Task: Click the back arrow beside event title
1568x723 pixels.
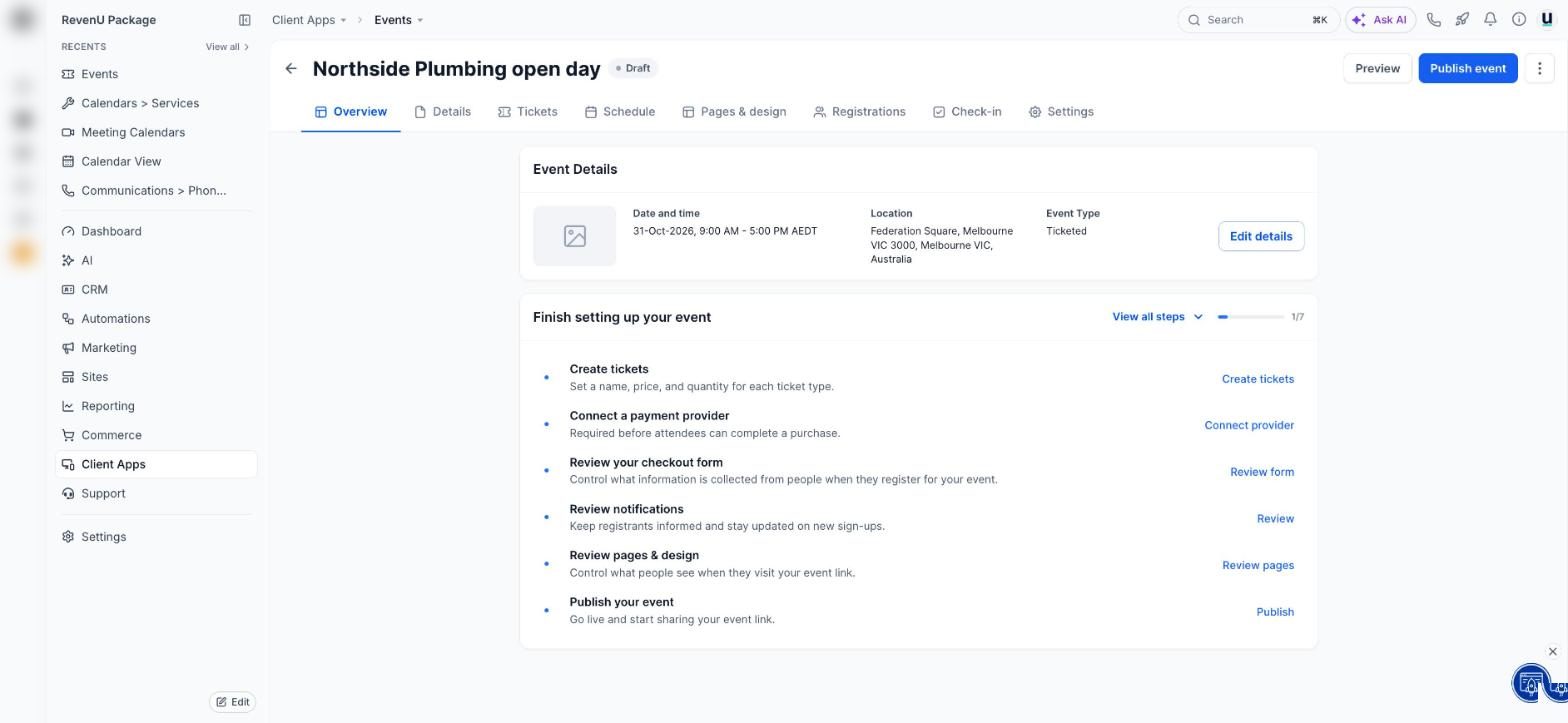Action: pyautogui.click(x=291, y=69)
